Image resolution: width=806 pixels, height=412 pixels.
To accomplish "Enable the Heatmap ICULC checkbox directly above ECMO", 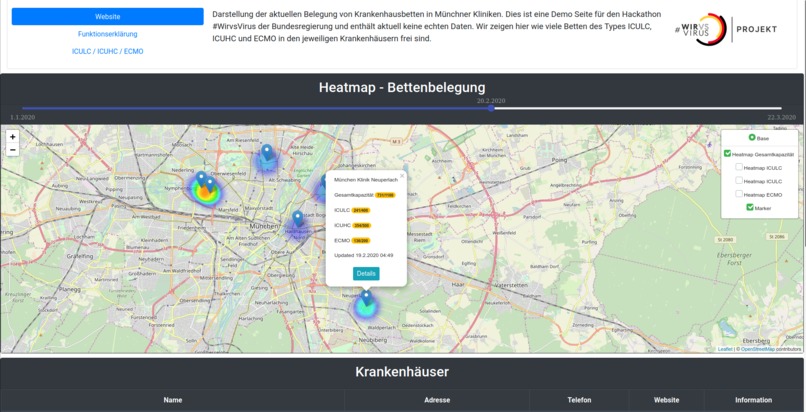I will click(739, 180).
